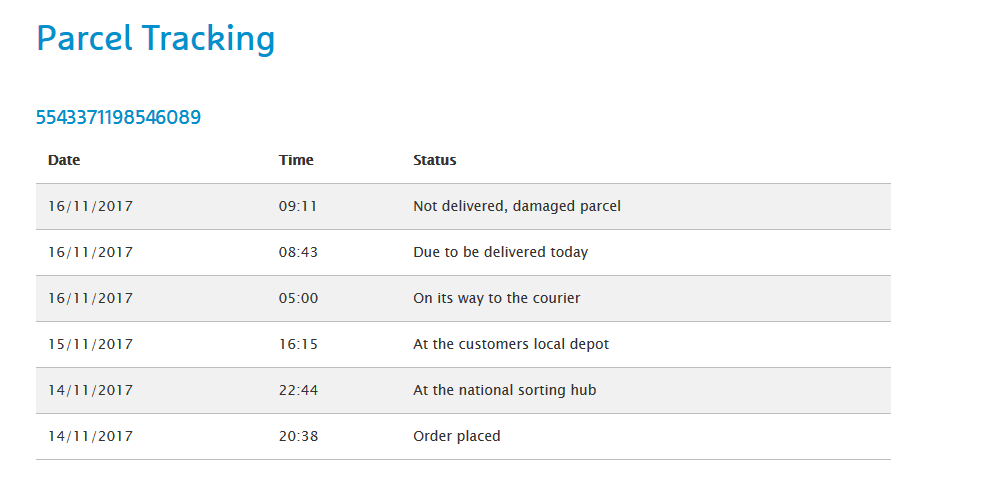Click 'At the customers local depot' status
This screenshot has width=983, height=499.
(x=510, y=345)
